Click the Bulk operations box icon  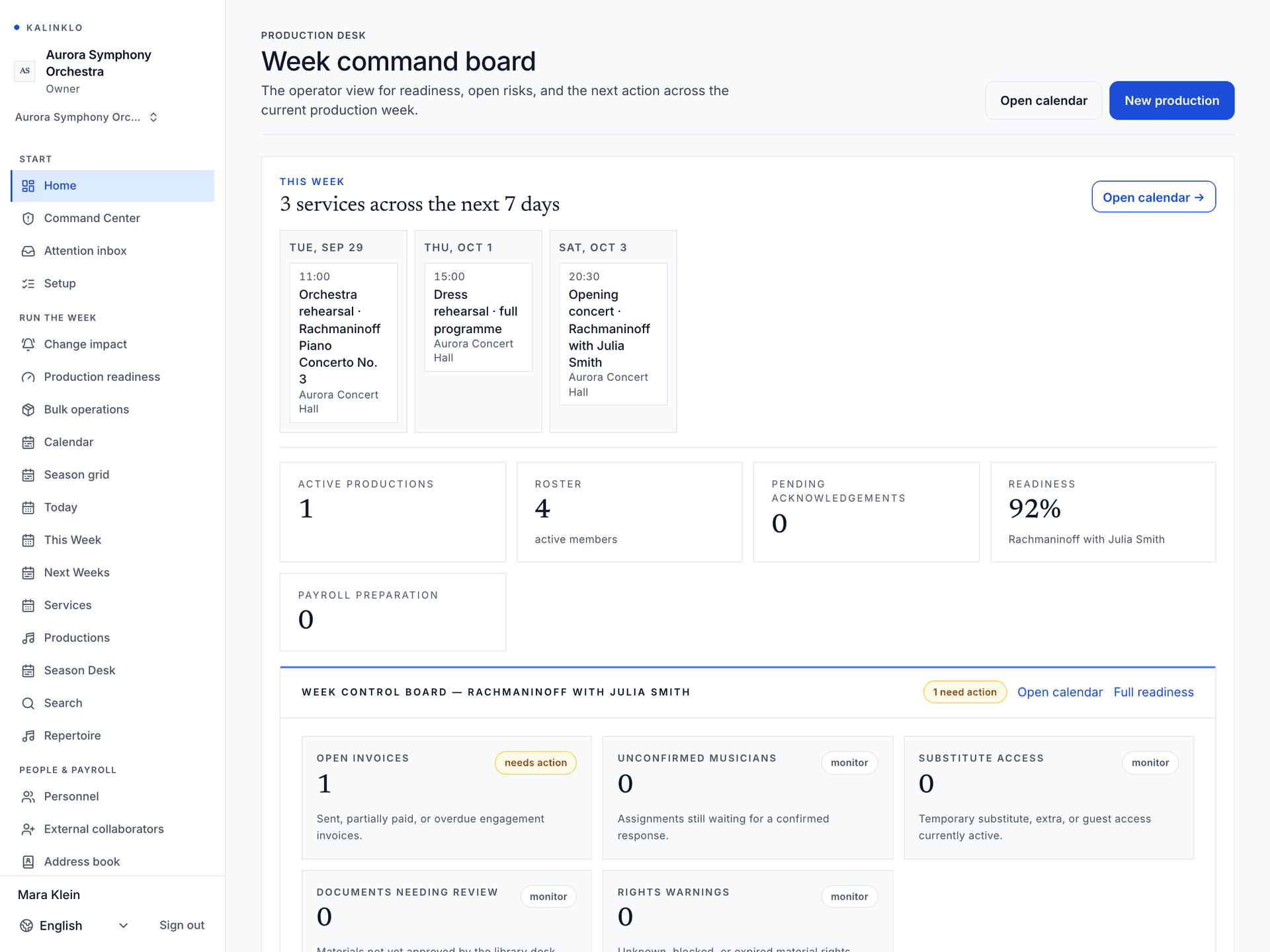[x=28, y=410]
